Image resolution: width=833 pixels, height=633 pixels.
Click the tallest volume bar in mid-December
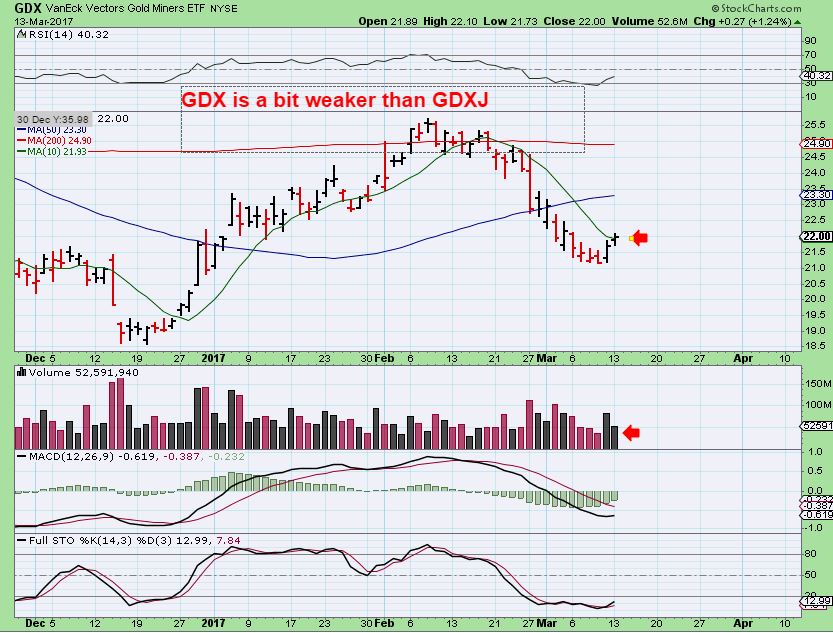coord(120,414)
